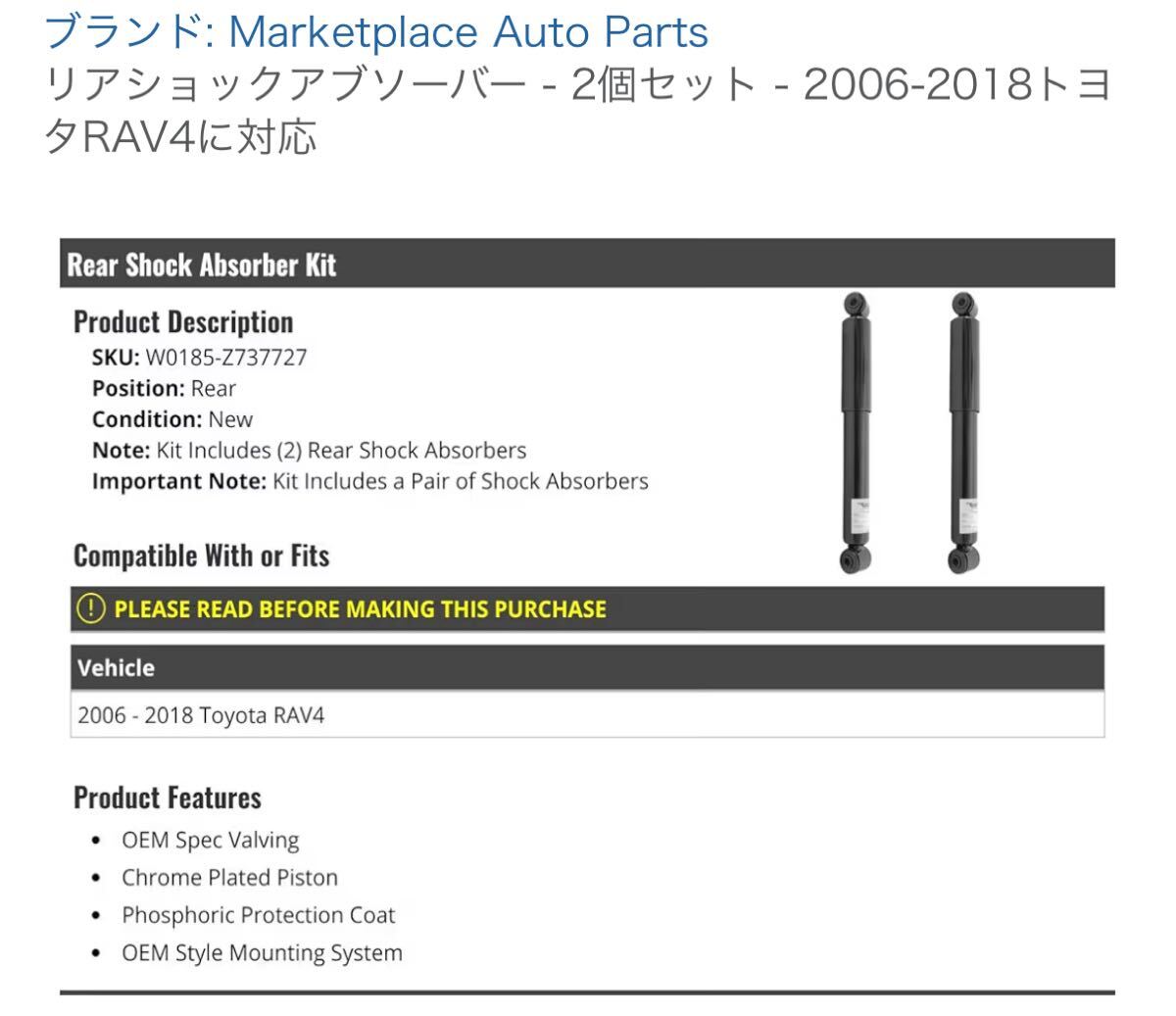Click the left shock absorber image
This screenshot has height=1016, width=1176.
click(856, 432)
